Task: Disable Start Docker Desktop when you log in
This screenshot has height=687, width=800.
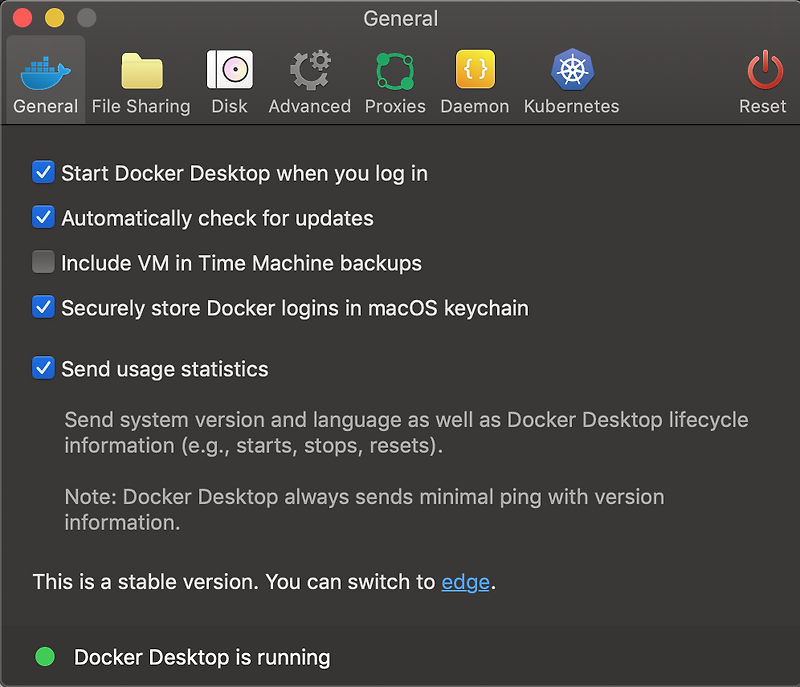Action: (x=42, y=173)
